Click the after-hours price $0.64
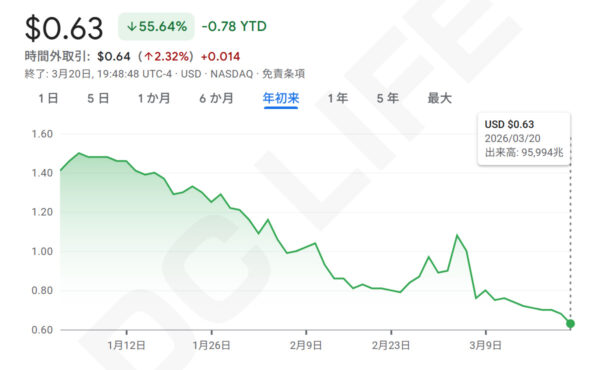600x370 pixels. click(x=114, y=57)
